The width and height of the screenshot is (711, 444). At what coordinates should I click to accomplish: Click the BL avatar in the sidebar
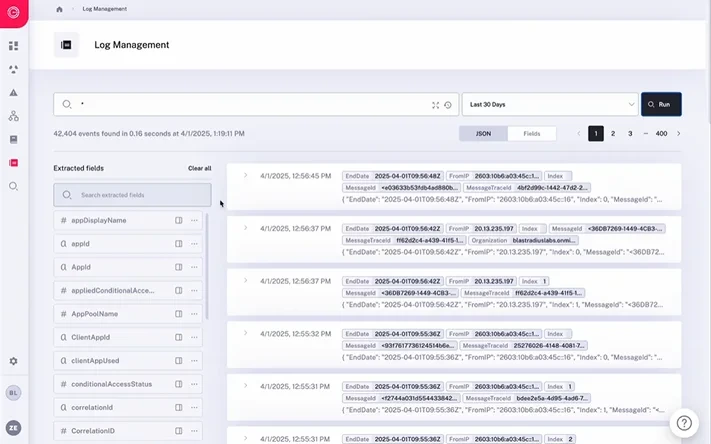pyautogui.click(x=14, y=393)
